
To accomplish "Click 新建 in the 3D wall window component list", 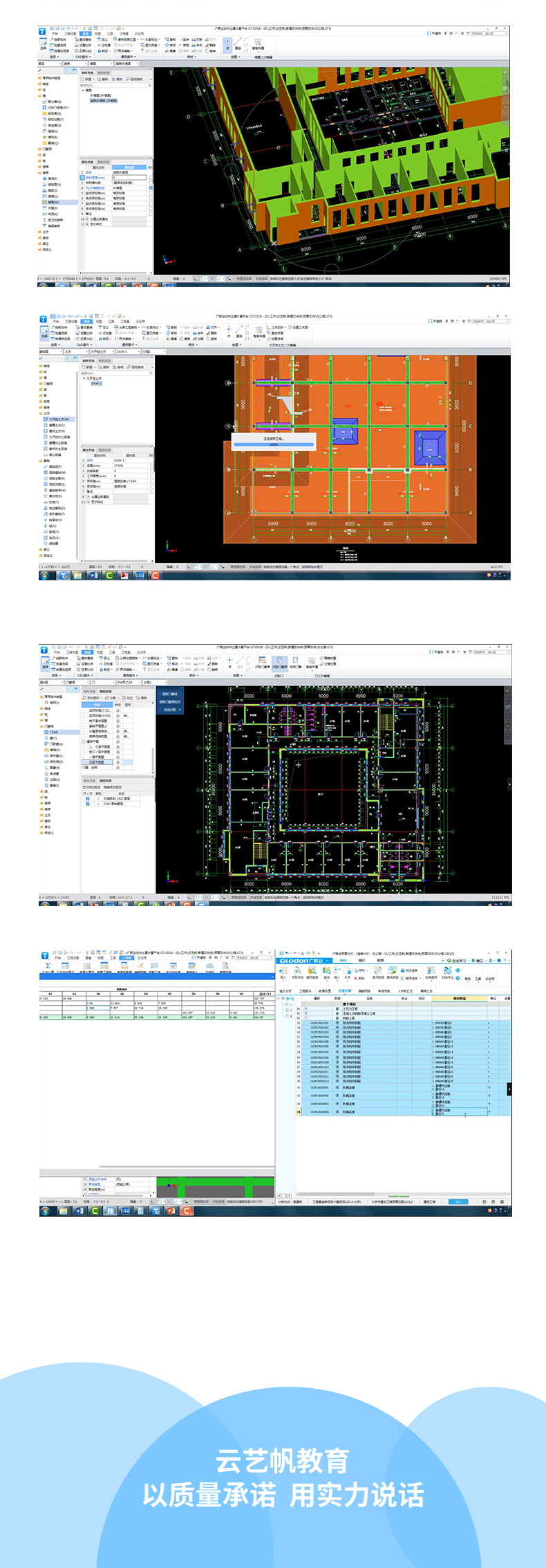I will pos(86,79).
